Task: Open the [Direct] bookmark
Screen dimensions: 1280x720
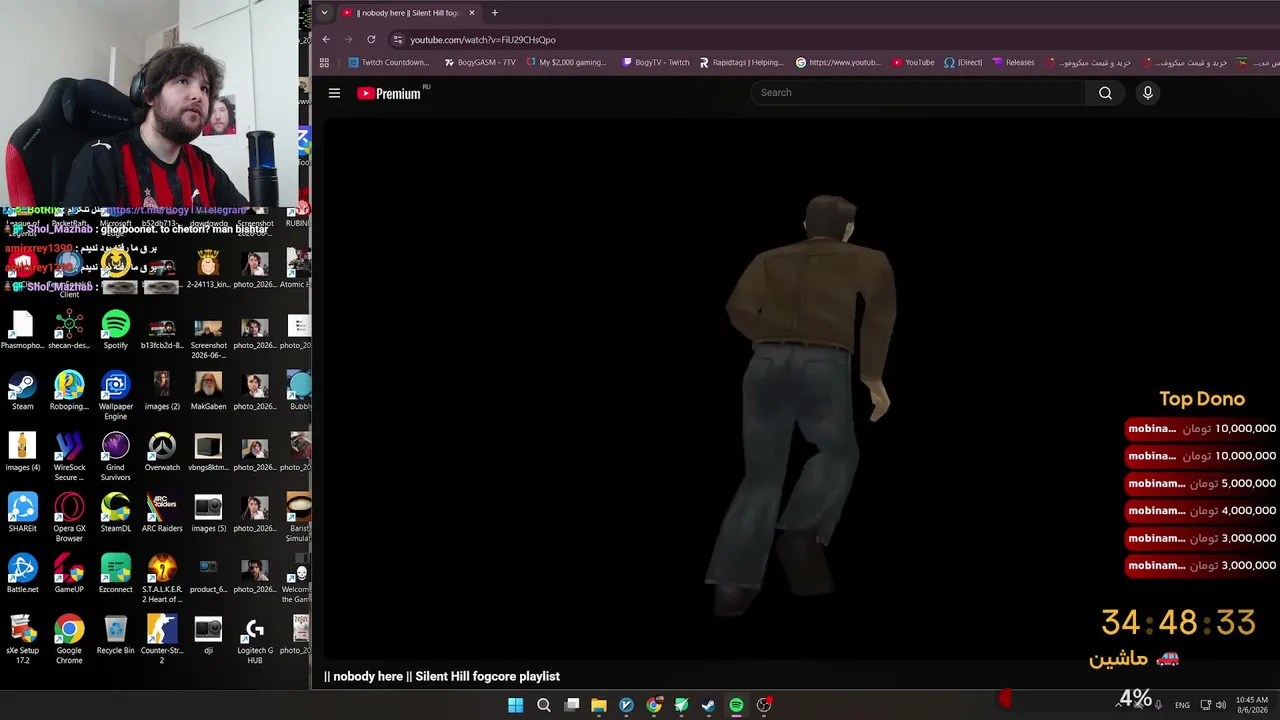Action: click(x=963, y=62)
